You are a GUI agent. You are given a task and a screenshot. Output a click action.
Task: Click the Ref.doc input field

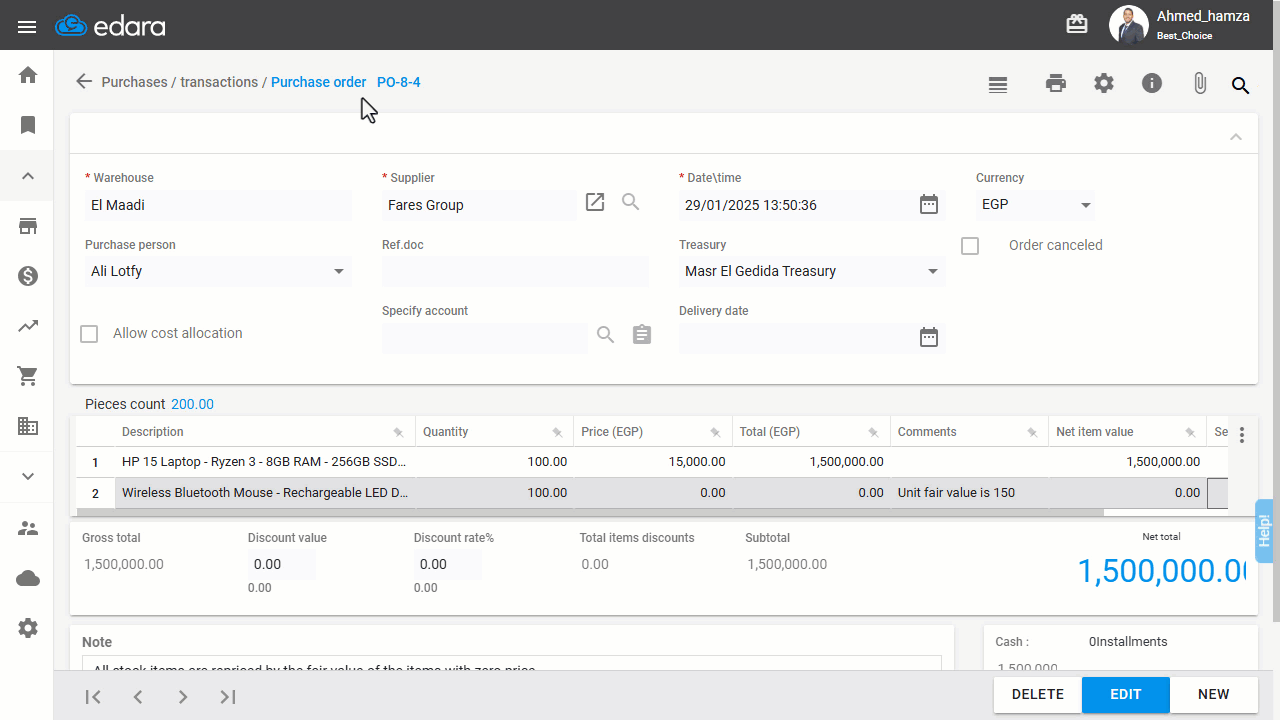click(515, 271)
